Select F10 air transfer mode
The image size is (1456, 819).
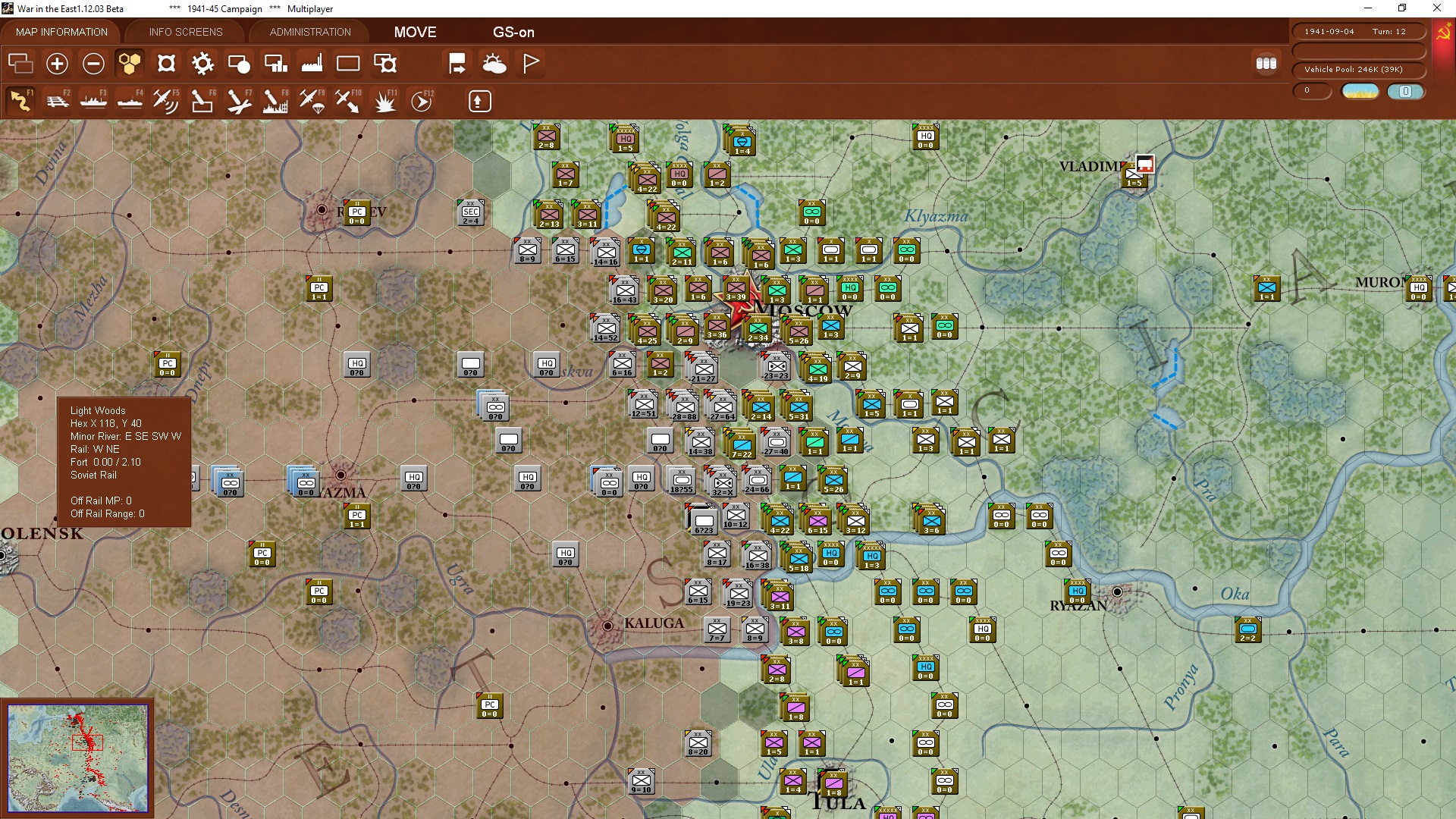[x=348, y=101]
